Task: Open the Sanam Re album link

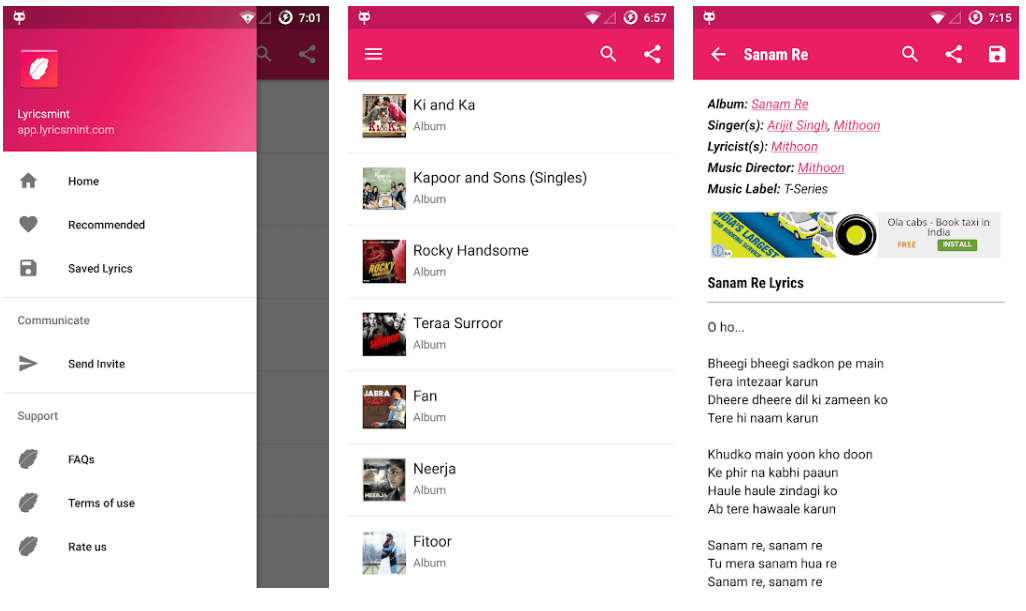Action: tap(779, 105)
